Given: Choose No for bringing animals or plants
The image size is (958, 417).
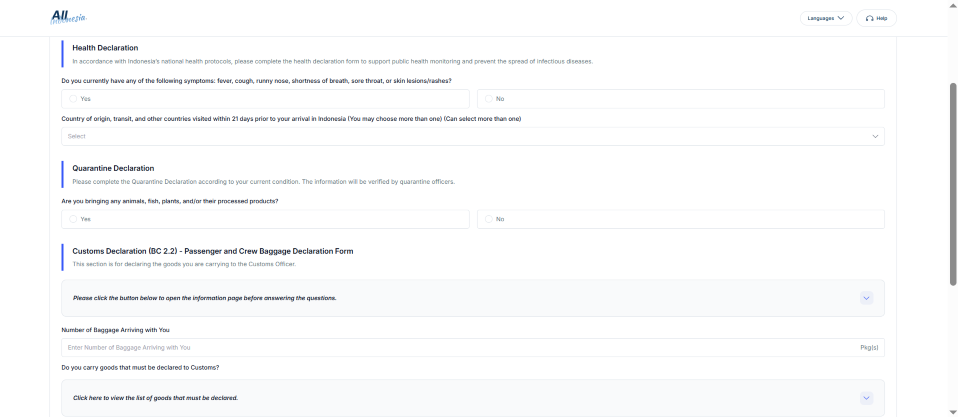Looking at the screenshot, I should click(487, 219).
